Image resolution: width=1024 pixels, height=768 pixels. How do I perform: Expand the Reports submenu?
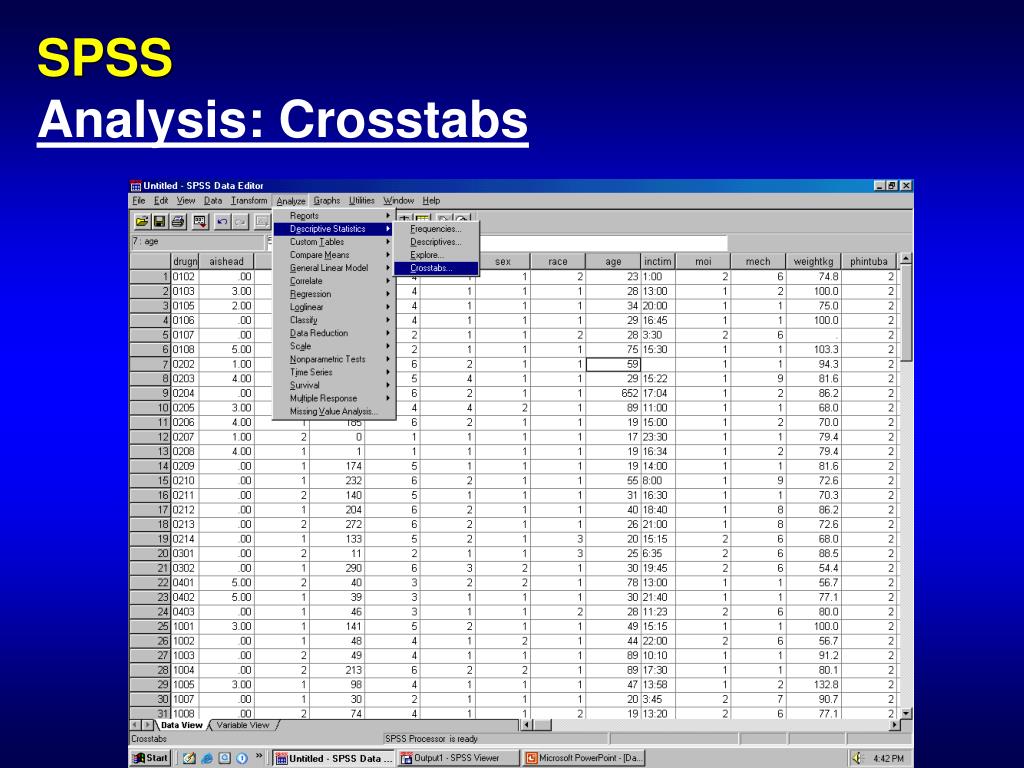tap(334, 216)
